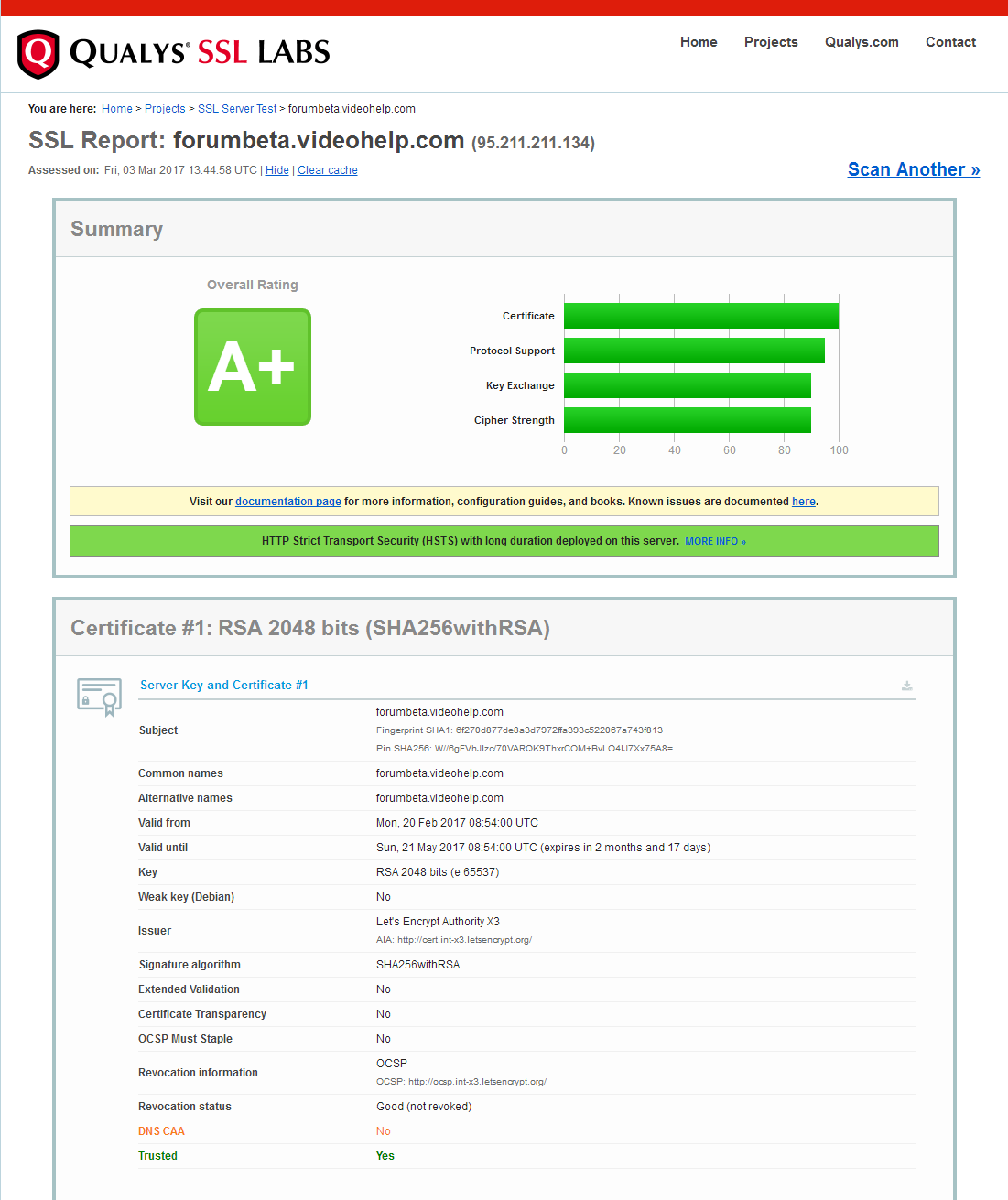This screenshot has height=1200, width=1008.
Task: Click the Projects breadcrumb link
Action: click(165, 109)
